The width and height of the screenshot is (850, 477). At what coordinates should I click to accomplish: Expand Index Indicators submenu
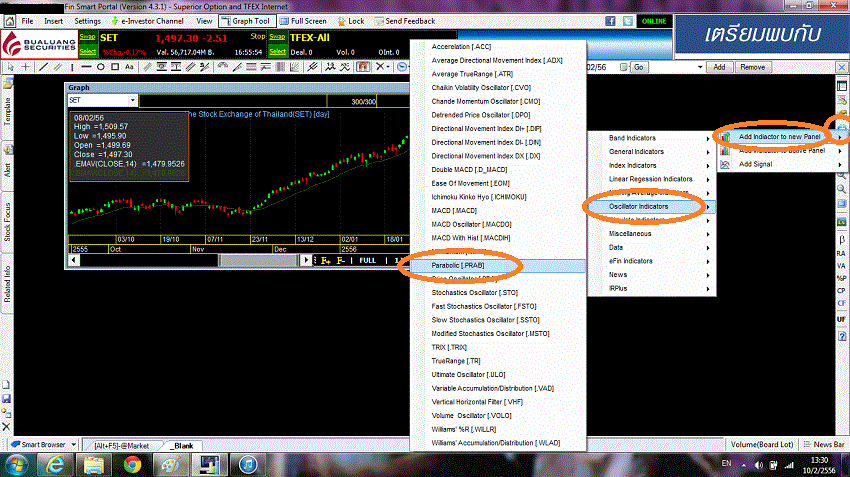tap(652, 165)
